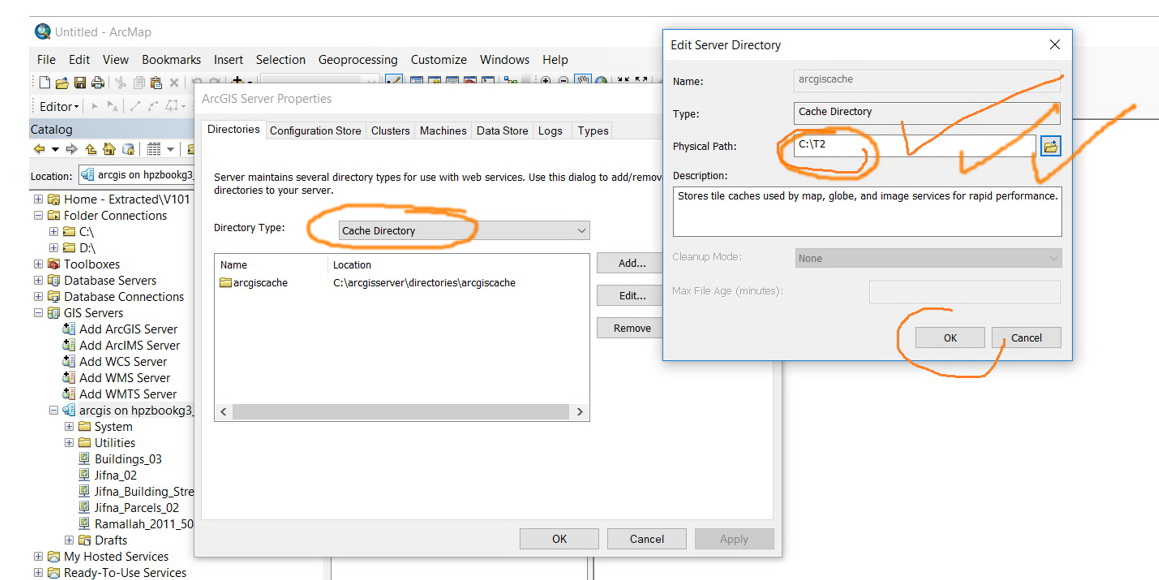Expand the Toolboxes node
Image resolution: width=1159 pixels, height=580 pixels.
(38, 265)
